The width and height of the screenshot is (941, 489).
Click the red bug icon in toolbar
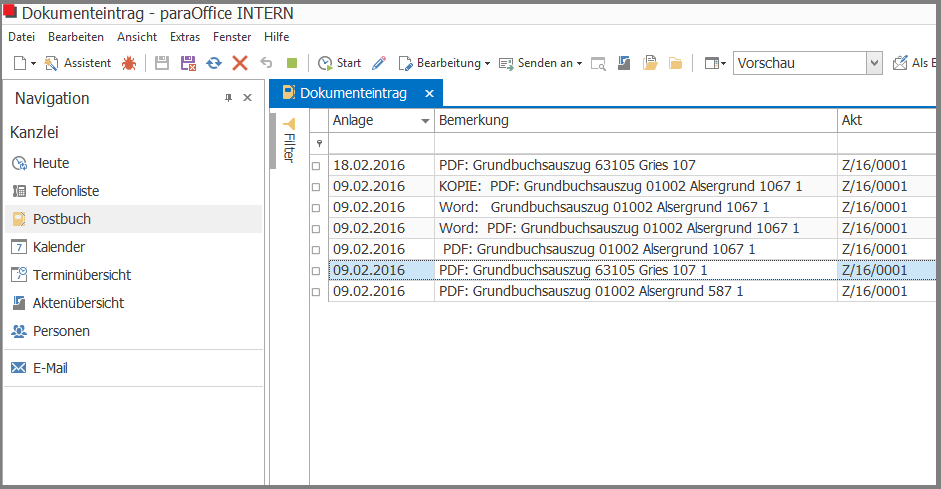click(129, 63)
